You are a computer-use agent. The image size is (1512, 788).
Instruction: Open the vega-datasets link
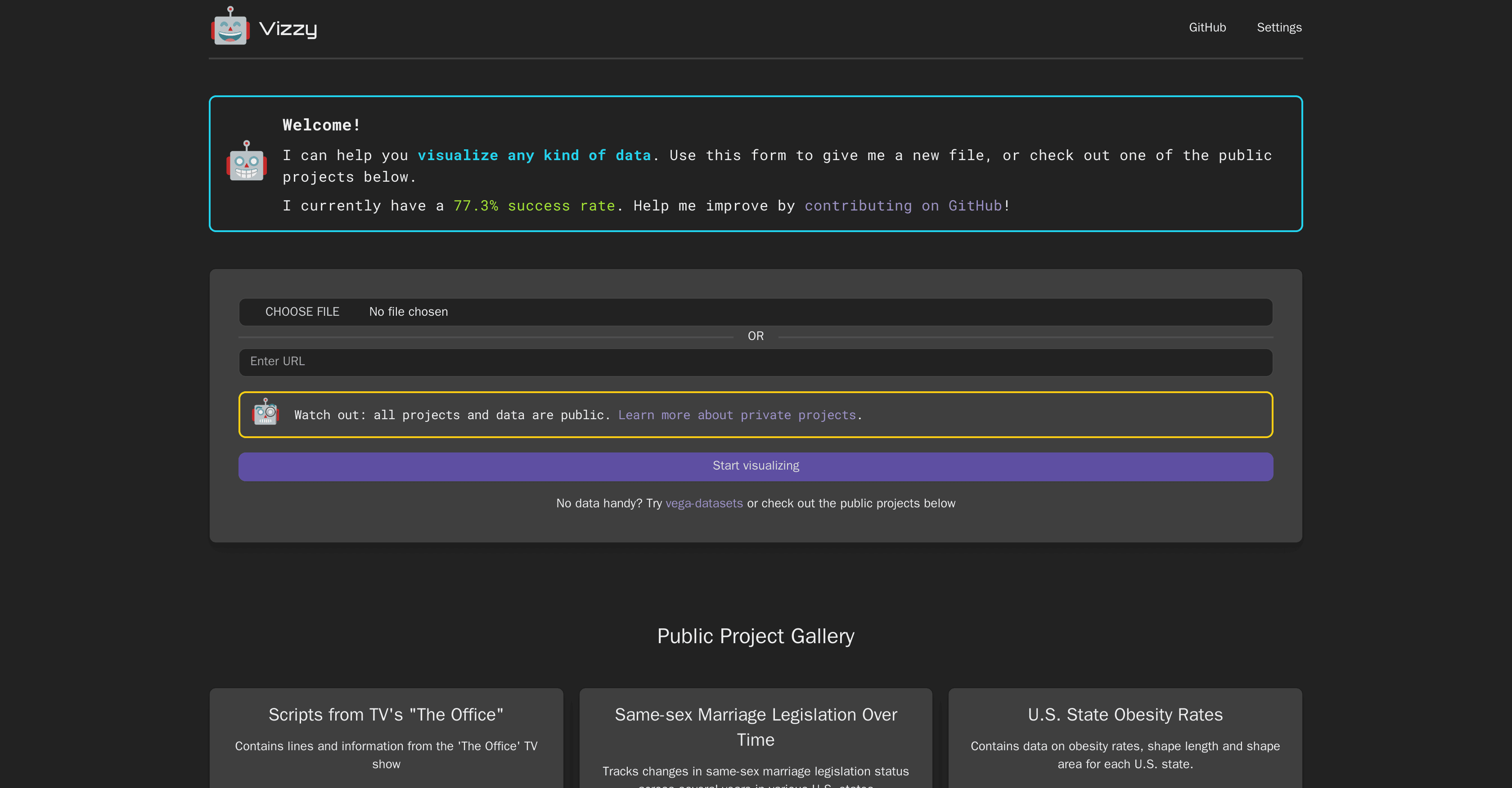704,503
